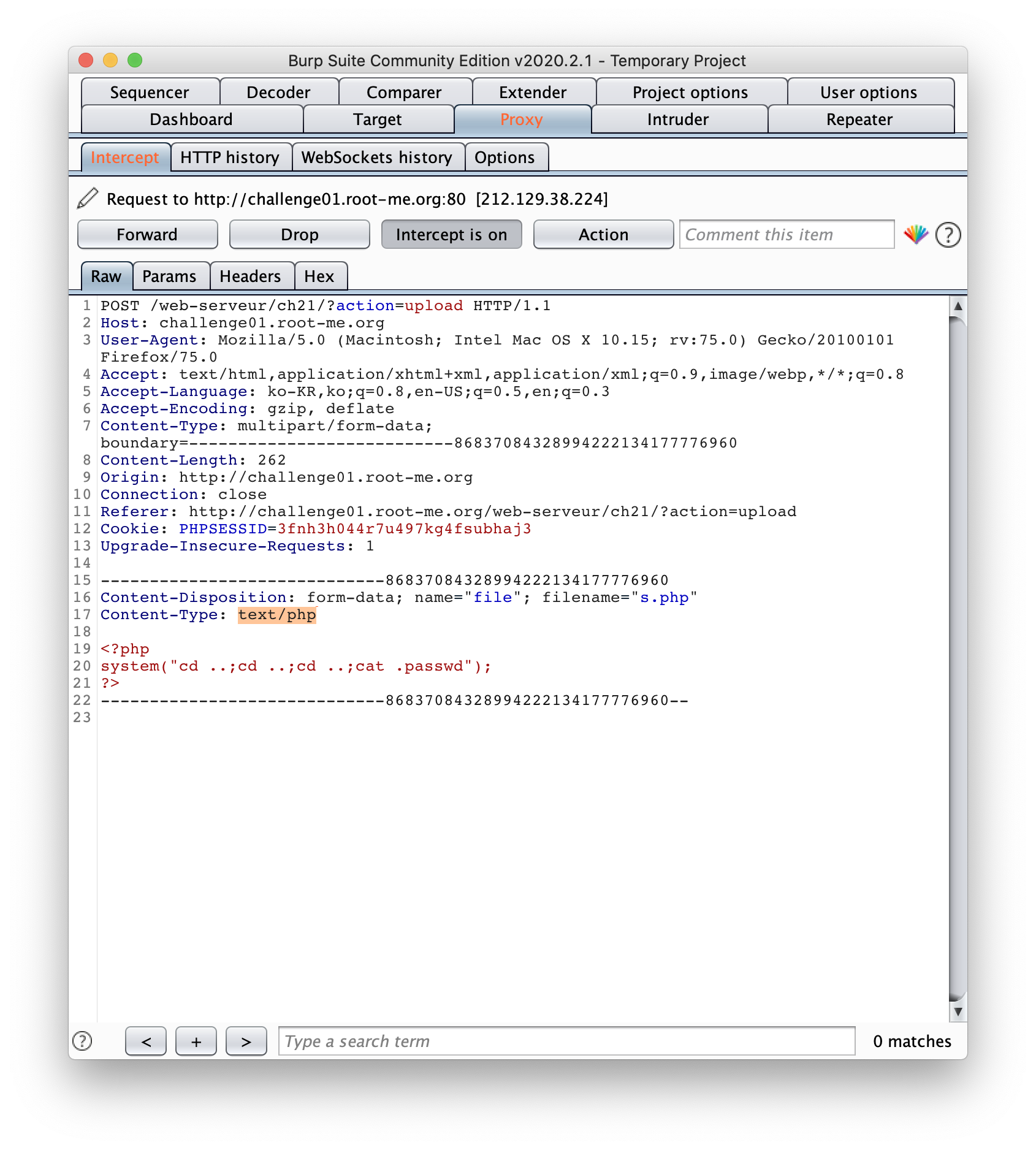Open the highlight color picker icon
Screen dimensions: 1036x1150
(916, 235)
